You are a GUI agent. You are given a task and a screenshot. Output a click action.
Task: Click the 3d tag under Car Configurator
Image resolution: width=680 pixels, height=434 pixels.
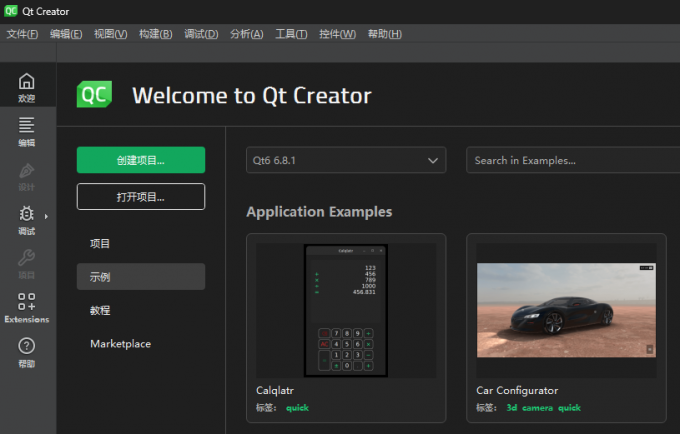(512, 408)
